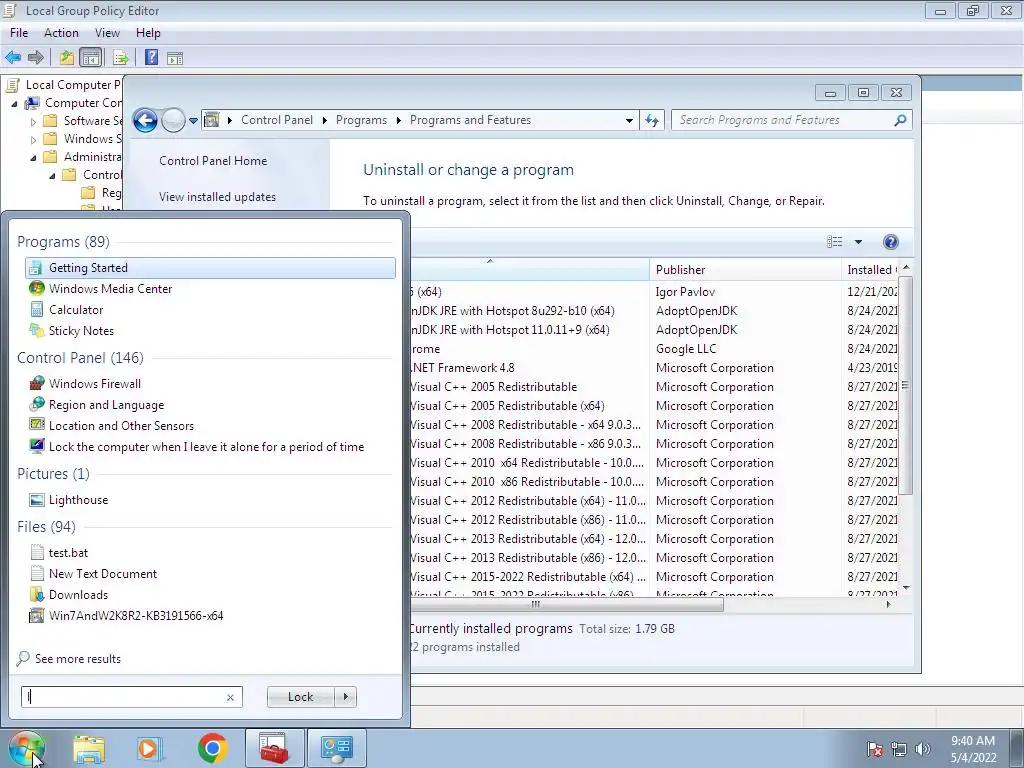Click See more results link

(78, 659)
